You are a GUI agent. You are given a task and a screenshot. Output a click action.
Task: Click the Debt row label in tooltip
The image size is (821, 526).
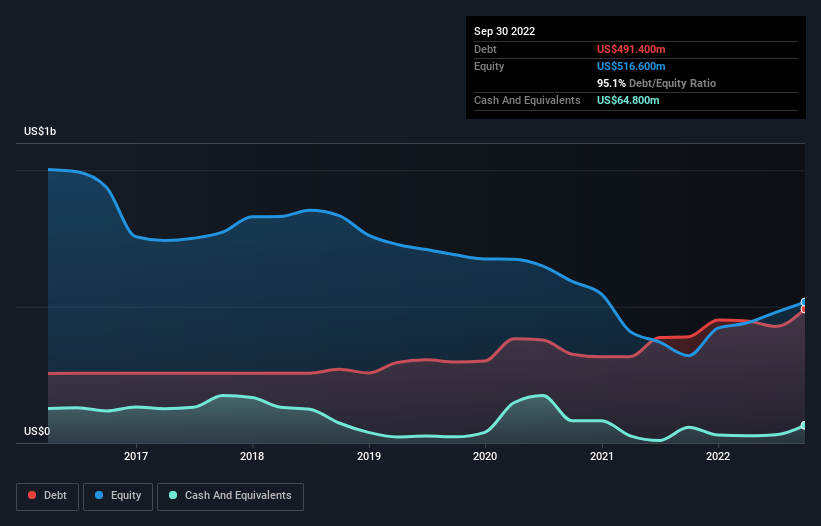pos(485,49)
